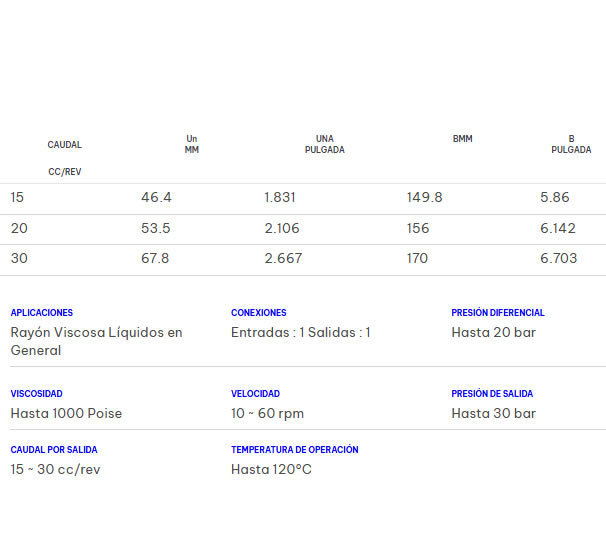Click the B PULGADA column header

[571, 144]
